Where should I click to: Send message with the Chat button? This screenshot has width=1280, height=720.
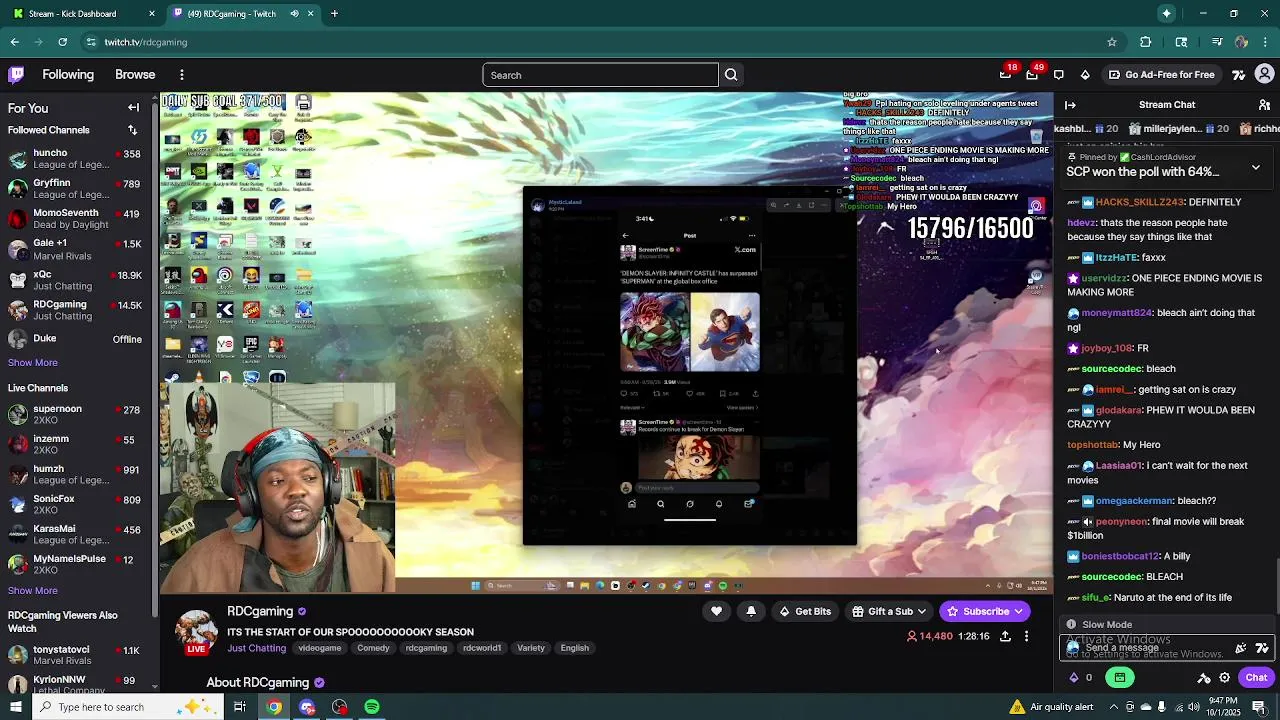pos(1256,677)
